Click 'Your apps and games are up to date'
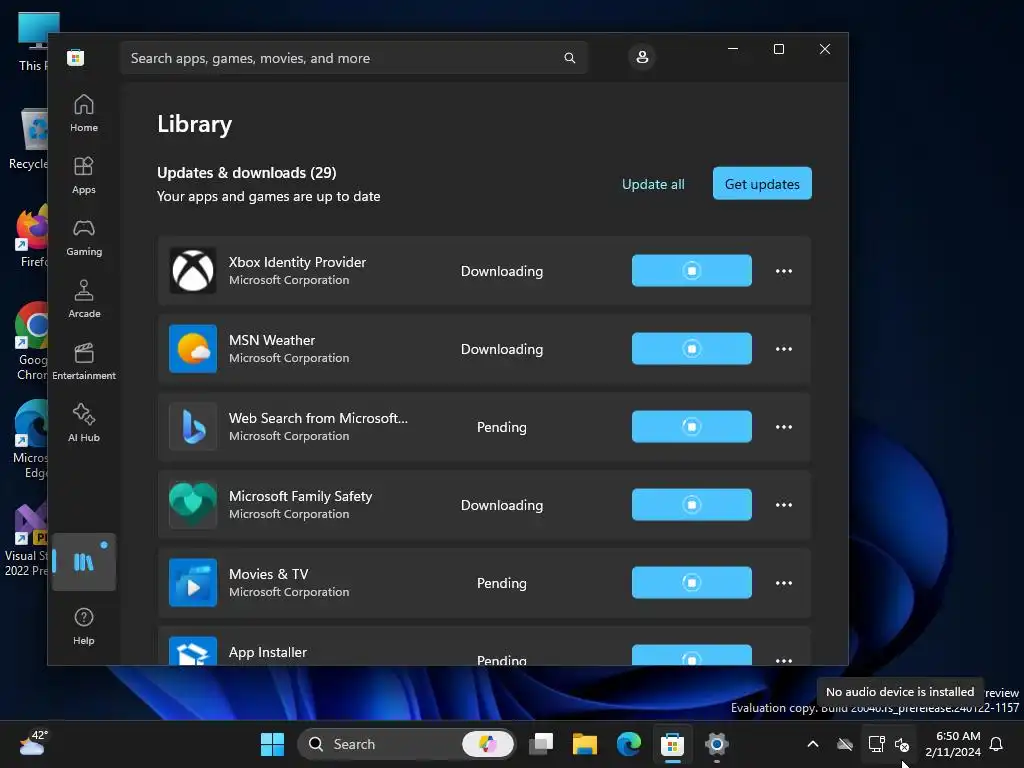 tap(268, 197)
